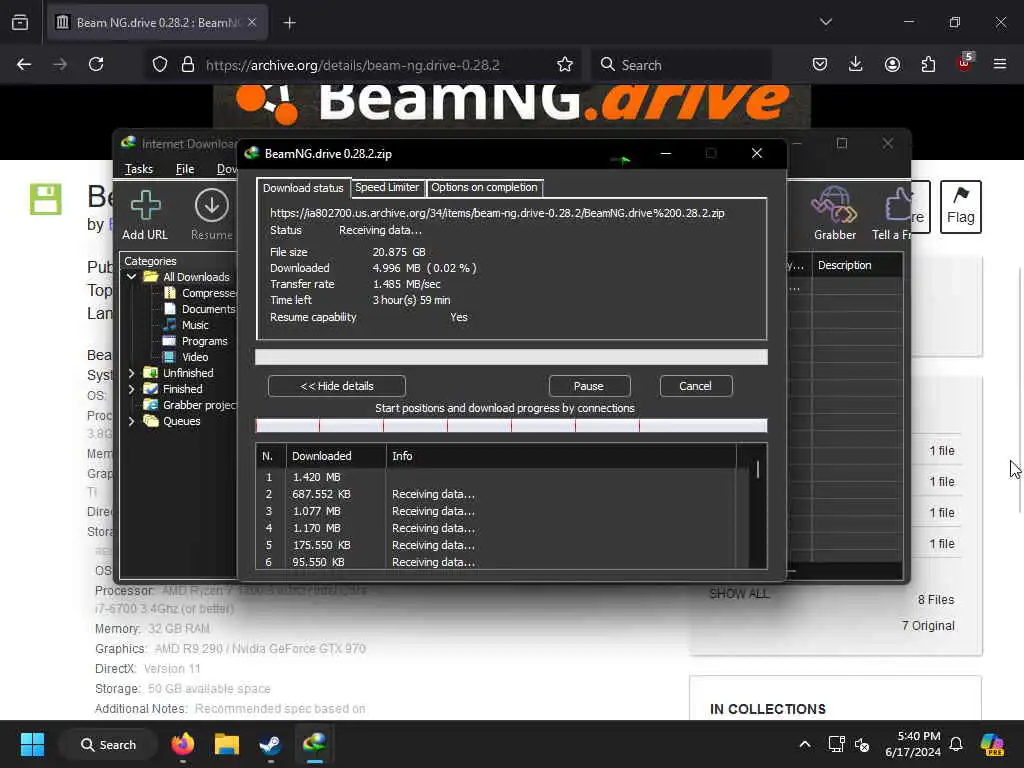Screen dimensions: 1024x768
Task: Open the Windows Start menu
Action: [x=32, y=744]
